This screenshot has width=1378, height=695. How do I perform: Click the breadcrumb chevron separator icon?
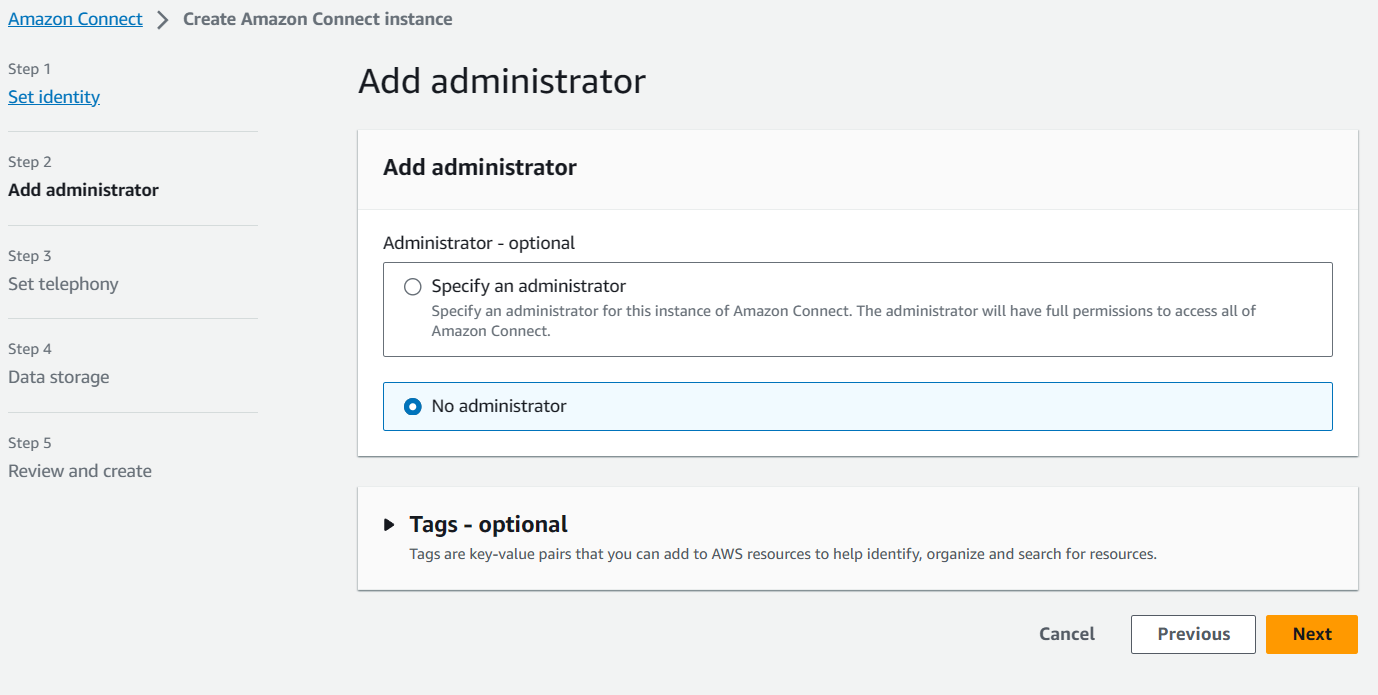163,20
